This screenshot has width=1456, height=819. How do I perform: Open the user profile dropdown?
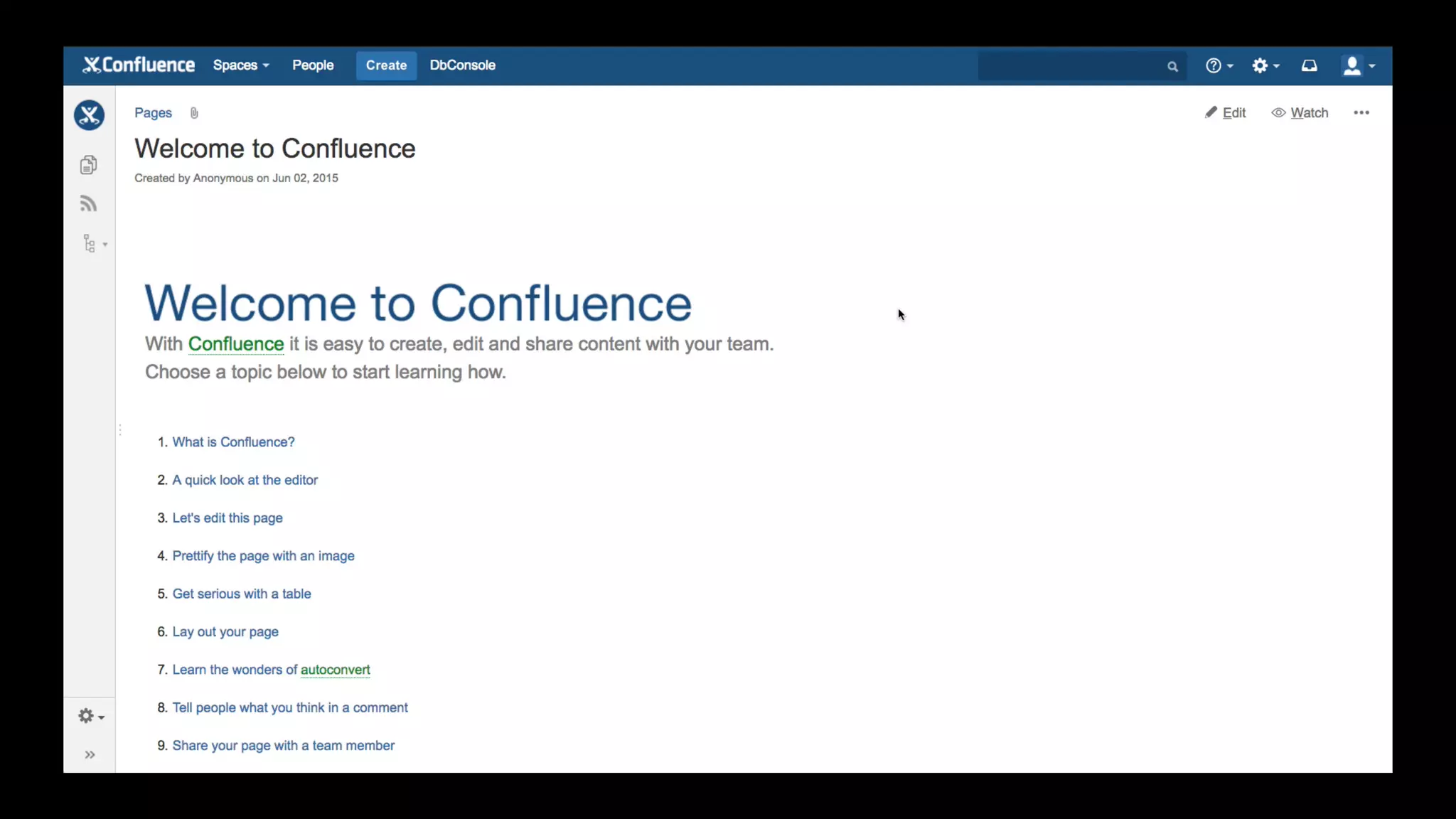(1358, 65)
